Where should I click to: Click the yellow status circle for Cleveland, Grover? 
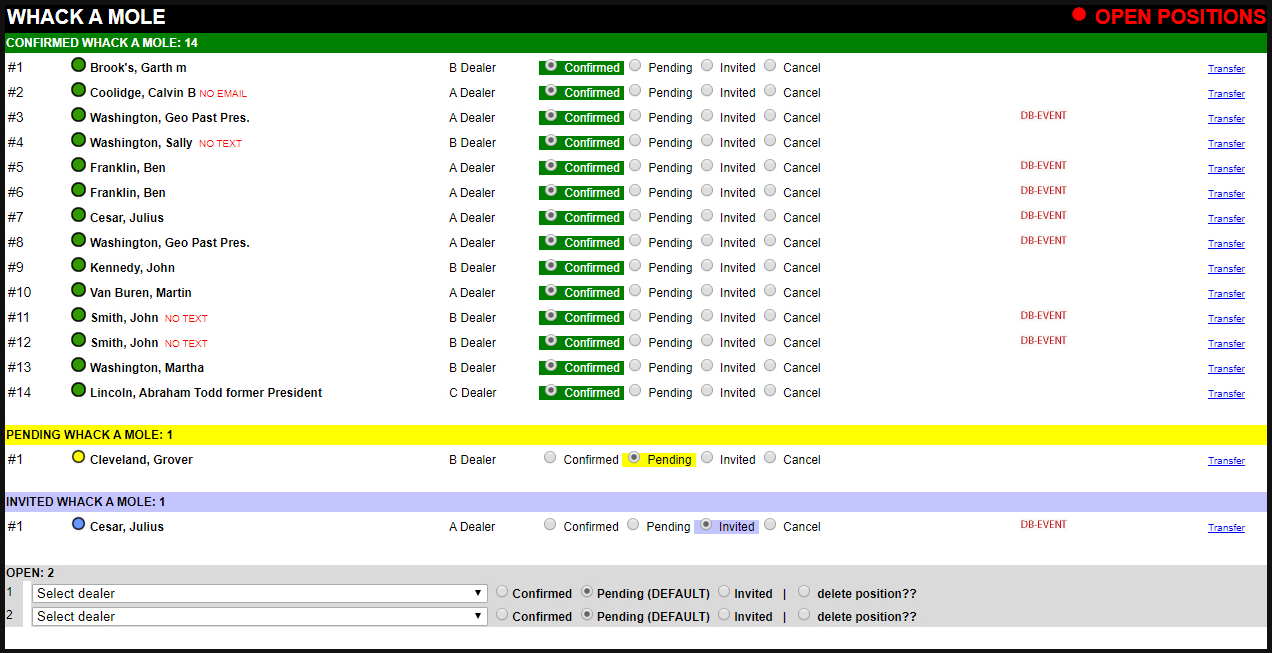point(79,457)
